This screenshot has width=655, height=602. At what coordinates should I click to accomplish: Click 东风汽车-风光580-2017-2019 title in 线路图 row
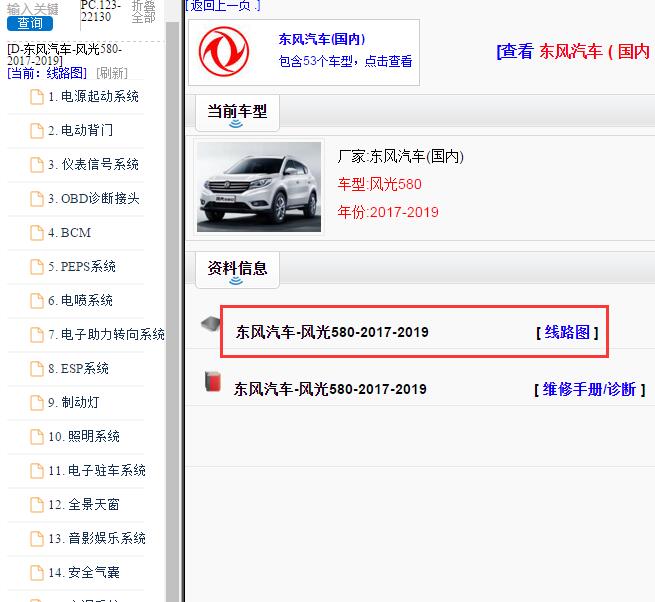pos(332,332)
